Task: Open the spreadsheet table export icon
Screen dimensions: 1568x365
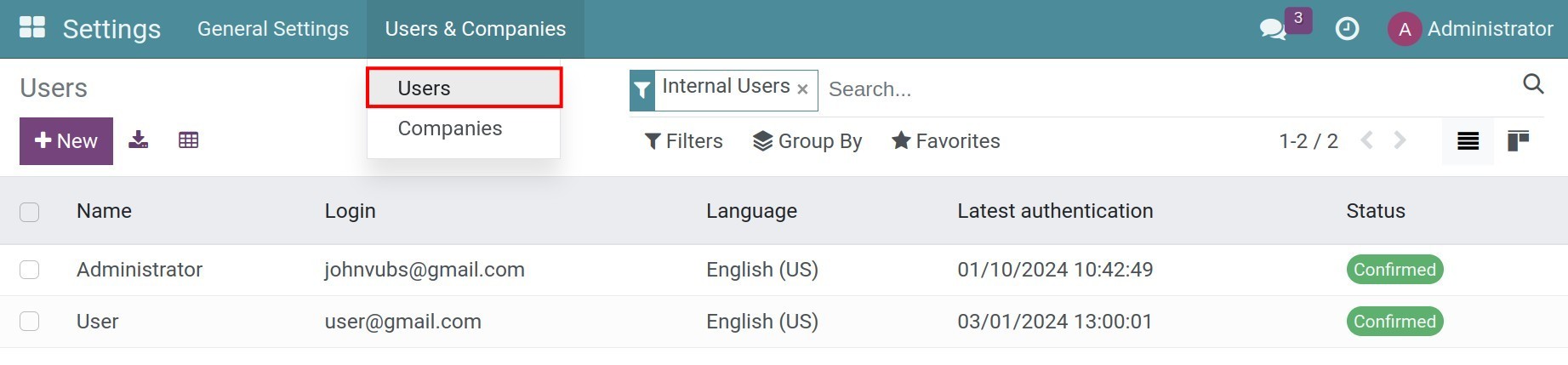Action: 189,140
